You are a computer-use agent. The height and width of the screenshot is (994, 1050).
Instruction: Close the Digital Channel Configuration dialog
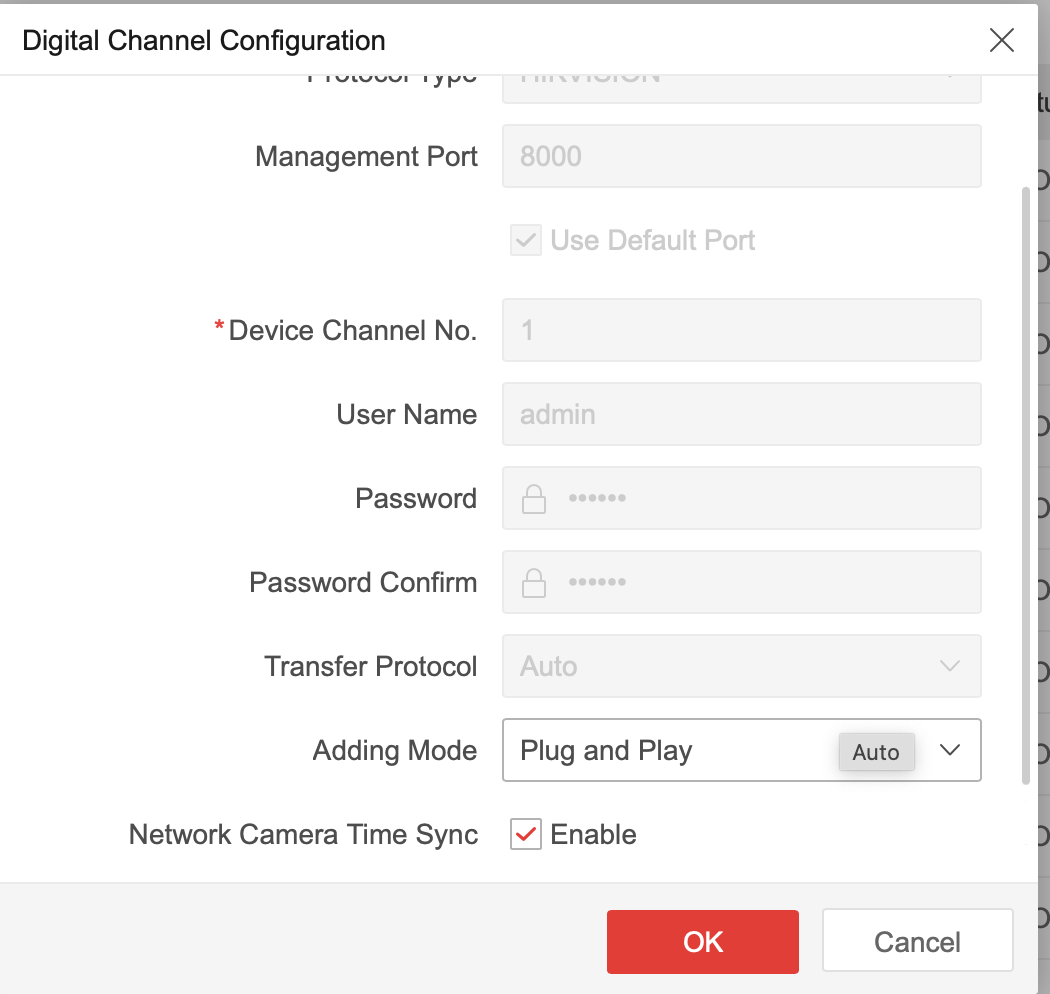point(1001,40)
